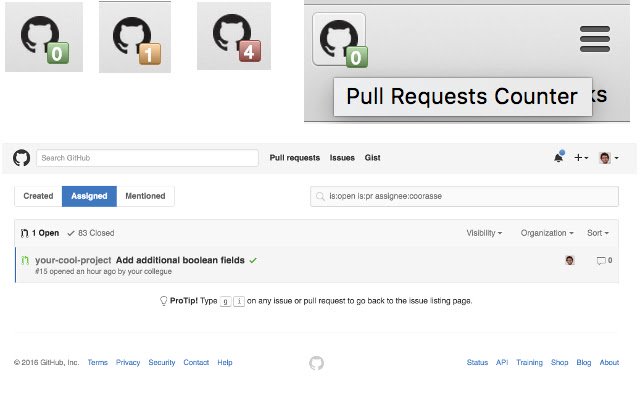The width and height of the screenshot is (640, 400).
Task: Open the Blog footer link
Action: click(x=584, y=362)
